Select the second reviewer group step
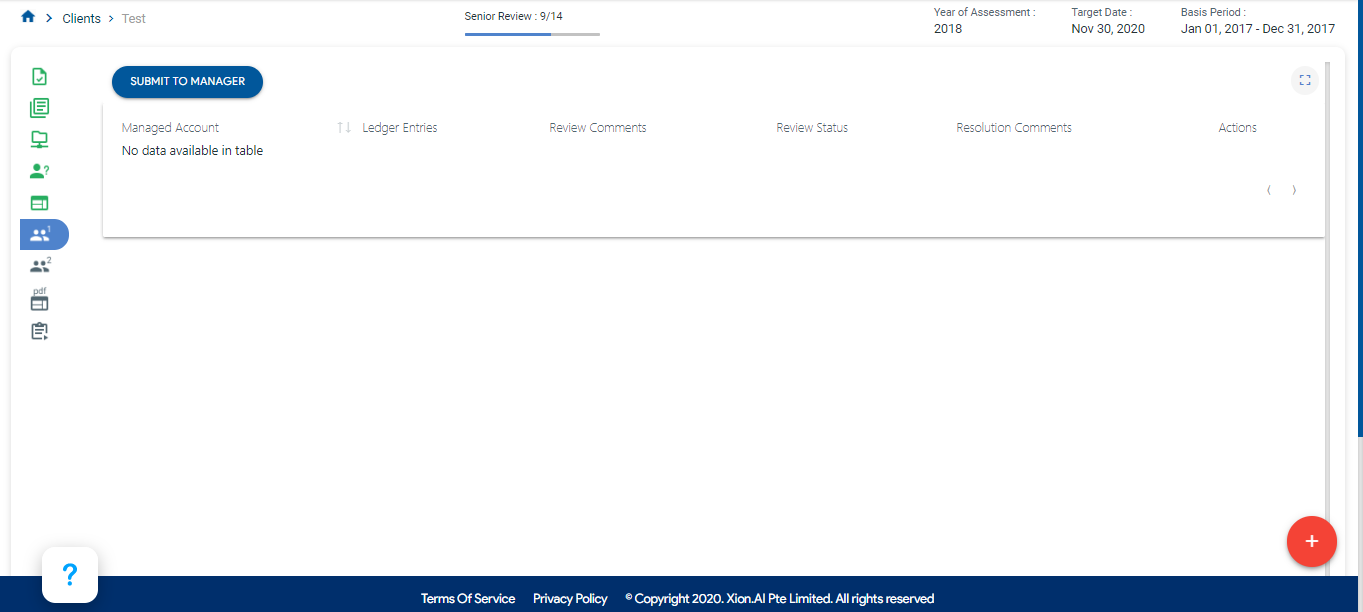1363x612 pixels. click(x=40, y=266)
